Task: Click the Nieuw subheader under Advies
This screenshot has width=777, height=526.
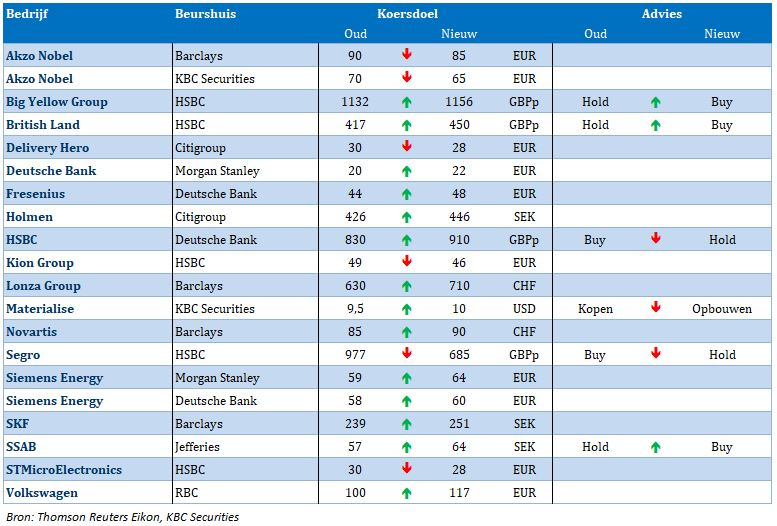Action: pos(722,34)
